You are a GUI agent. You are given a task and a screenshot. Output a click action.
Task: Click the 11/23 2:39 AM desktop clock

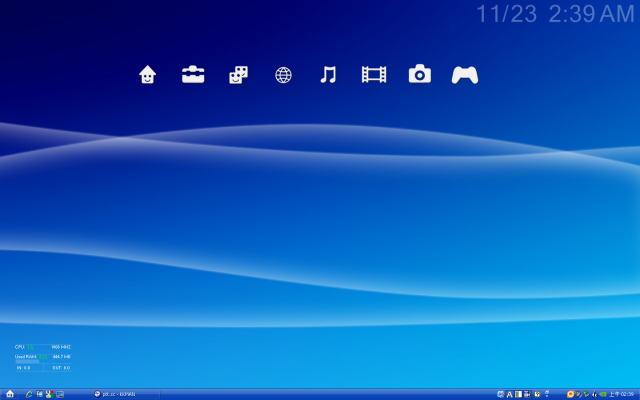556,14
